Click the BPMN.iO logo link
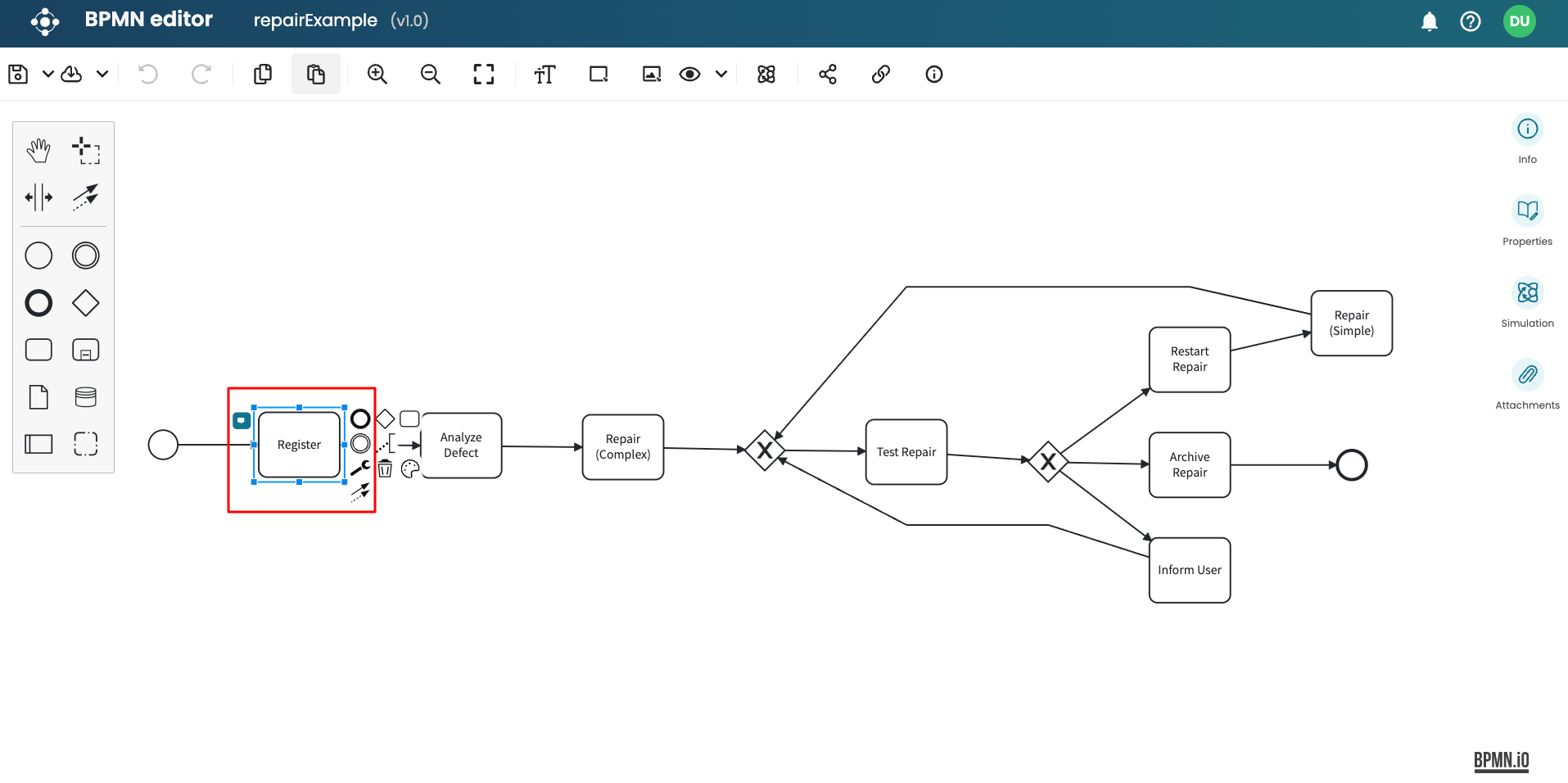This screenshot has height=783, width=1568. pos(1501,761)
